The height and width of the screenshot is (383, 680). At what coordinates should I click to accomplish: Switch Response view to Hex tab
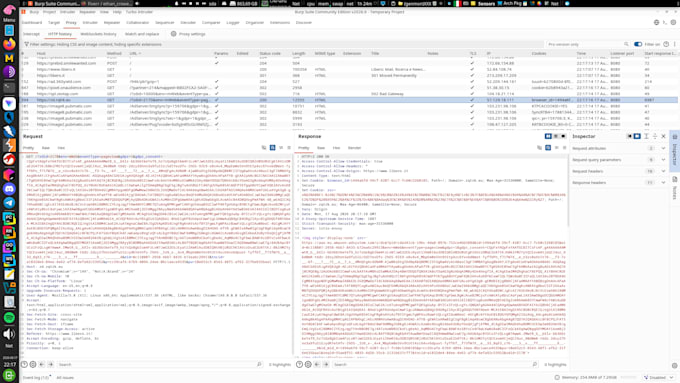pyautogui.click(x=336, y=148)
